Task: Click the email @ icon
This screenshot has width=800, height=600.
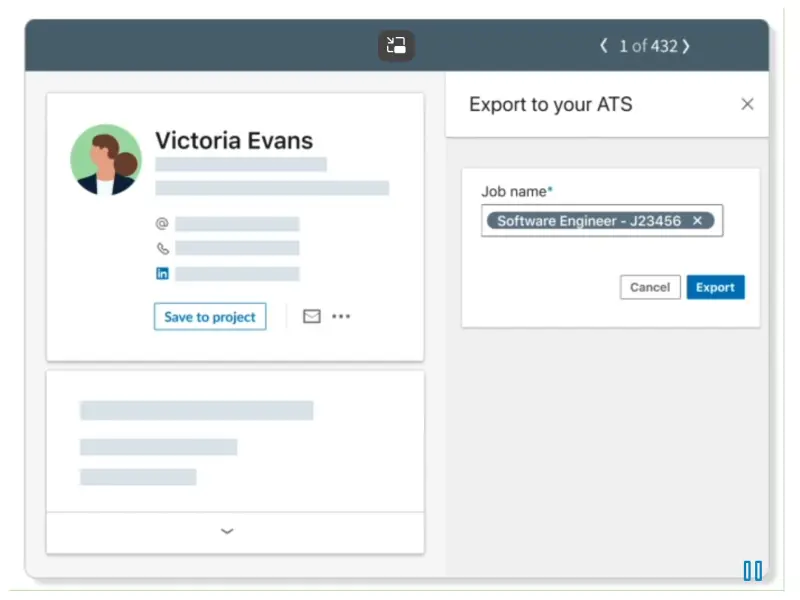Action: [x=162, y=224]
